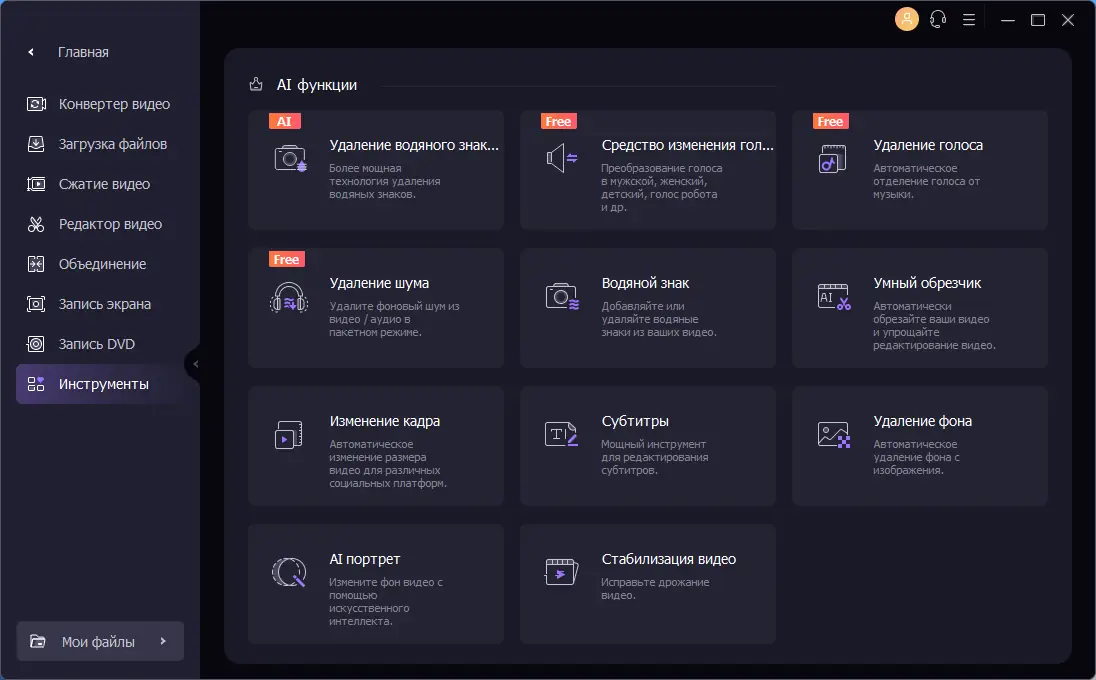
Task: Open the Изменение кадра tool card
Action: point(376,447)
